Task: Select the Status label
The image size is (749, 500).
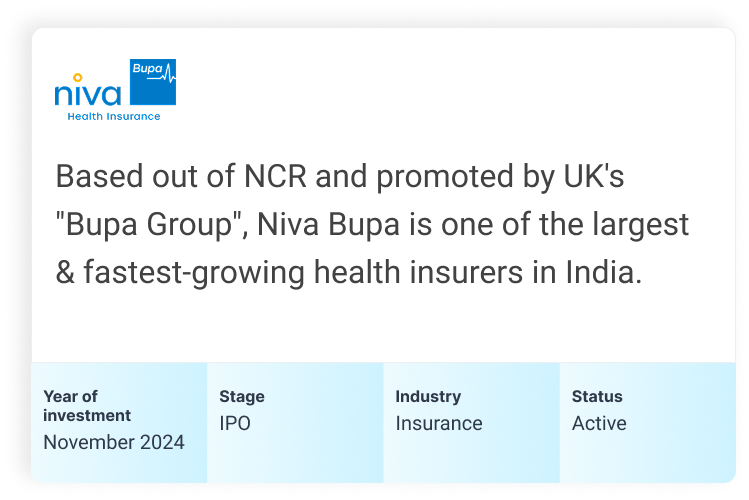Action: [597, 396]
